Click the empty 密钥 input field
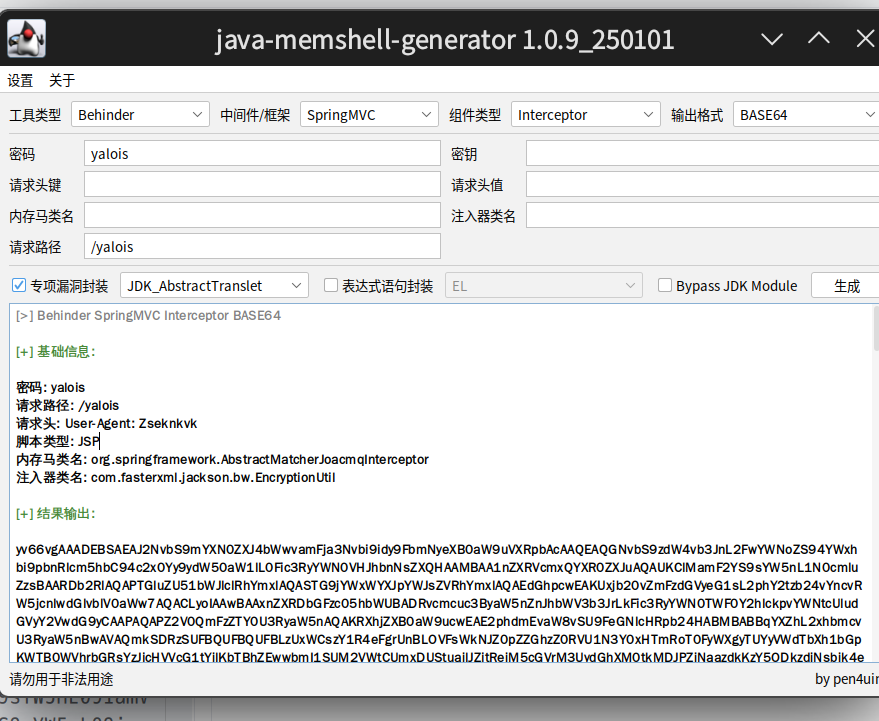This screenshot has width=879, height=721. pos(702,154)
